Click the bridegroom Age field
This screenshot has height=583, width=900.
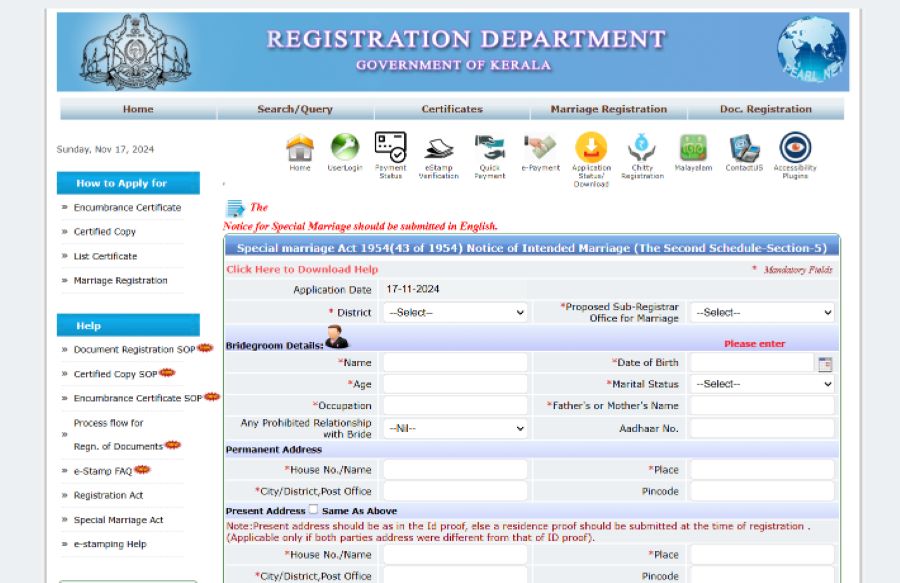(x=455, y=384)
